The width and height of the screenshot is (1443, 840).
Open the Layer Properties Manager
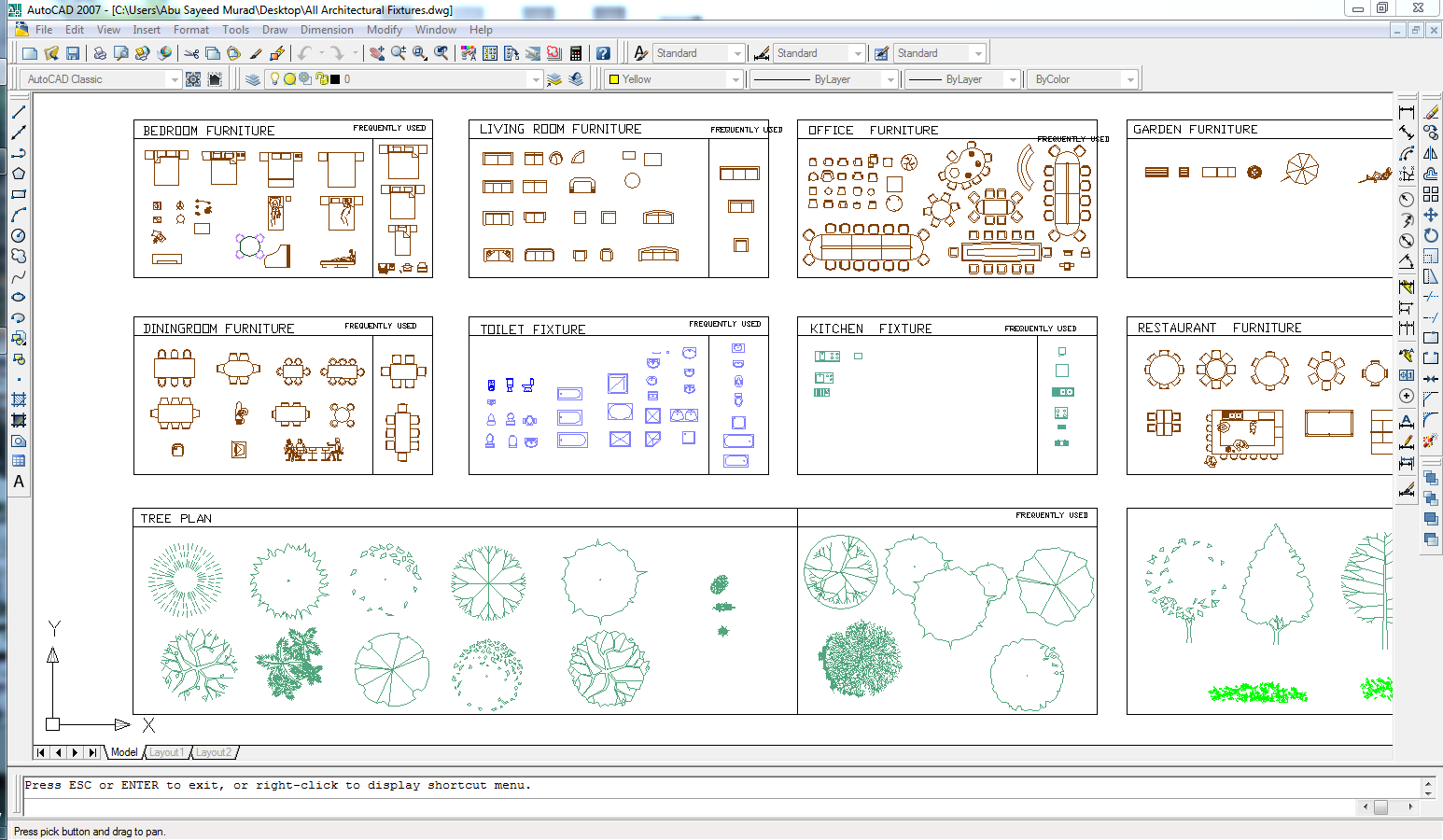(253, 79)
